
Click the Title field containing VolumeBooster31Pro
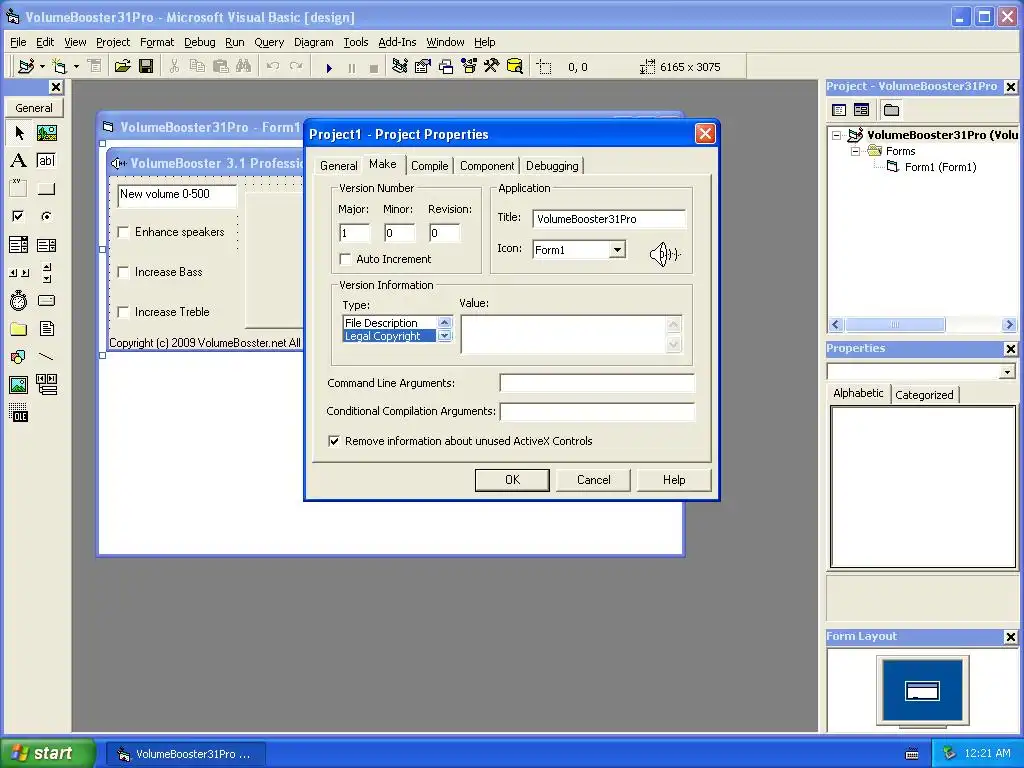tap(609, 219)
